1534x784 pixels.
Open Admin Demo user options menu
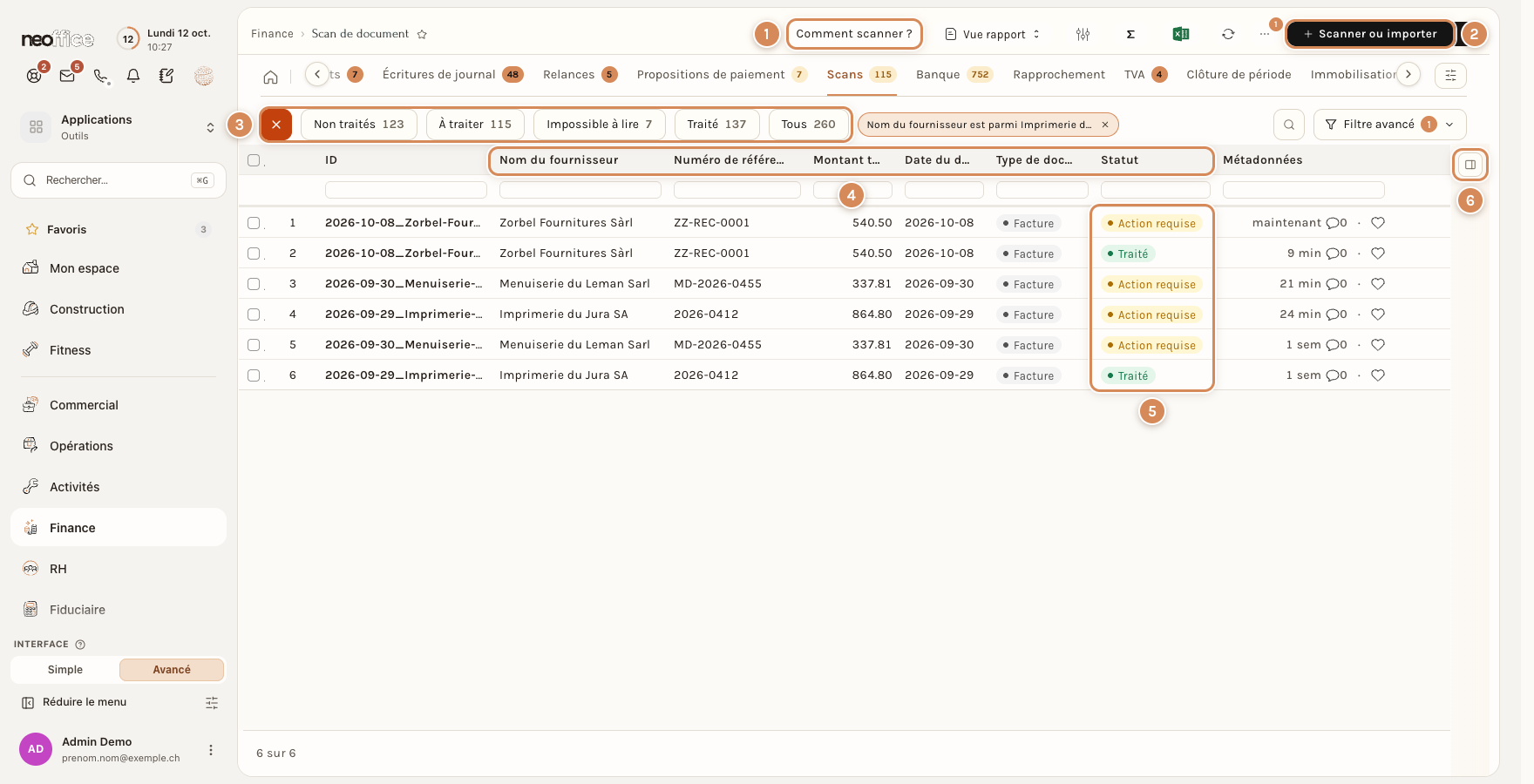coord(210,750)
